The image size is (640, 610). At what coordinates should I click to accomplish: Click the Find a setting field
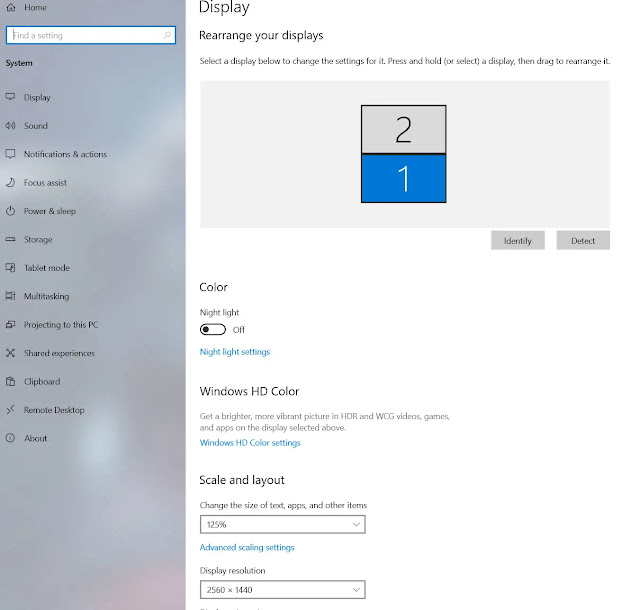(x=91, y=35)
